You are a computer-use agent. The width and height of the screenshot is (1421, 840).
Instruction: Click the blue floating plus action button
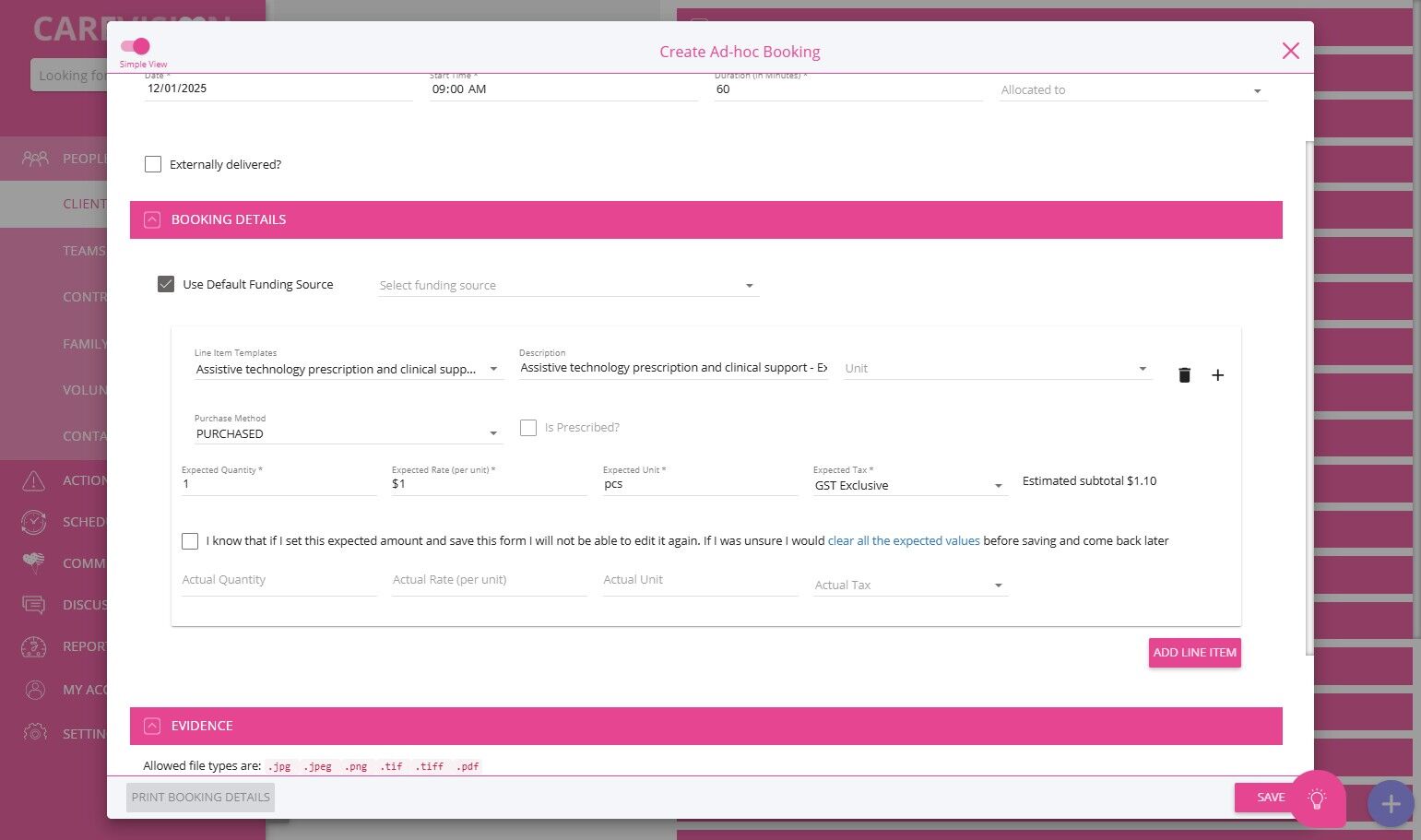pos(1391,803)
